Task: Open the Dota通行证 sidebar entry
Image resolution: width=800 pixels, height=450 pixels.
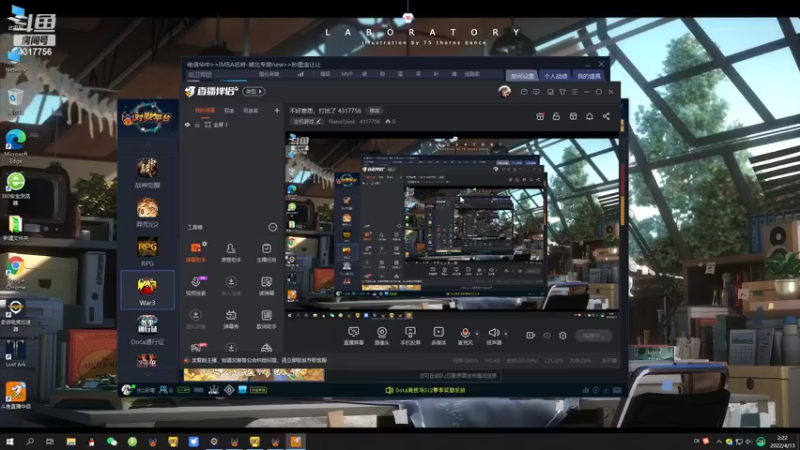Action: (147, 330)
